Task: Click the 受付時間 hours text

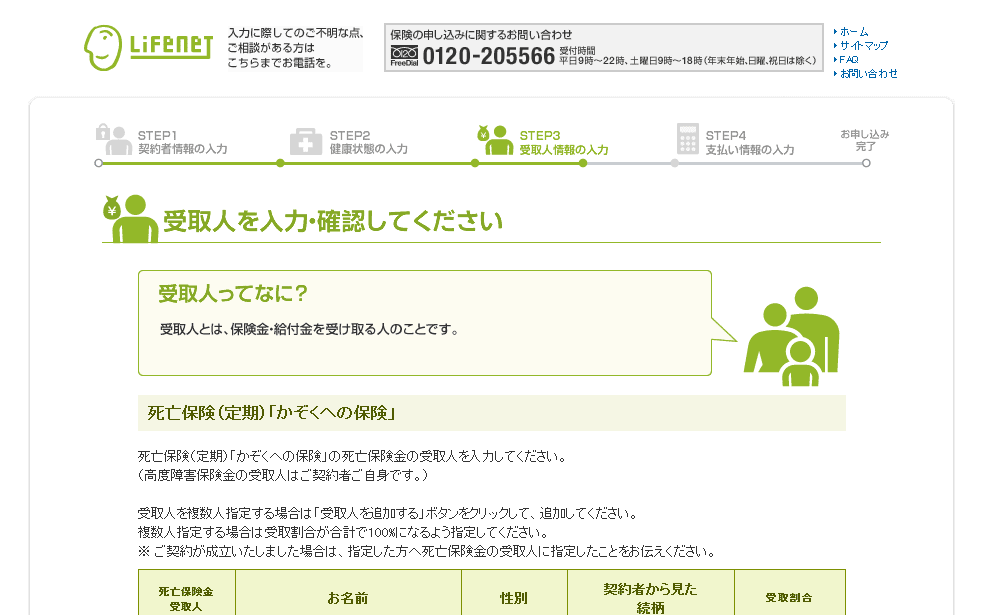Action: tap(687, 56)
